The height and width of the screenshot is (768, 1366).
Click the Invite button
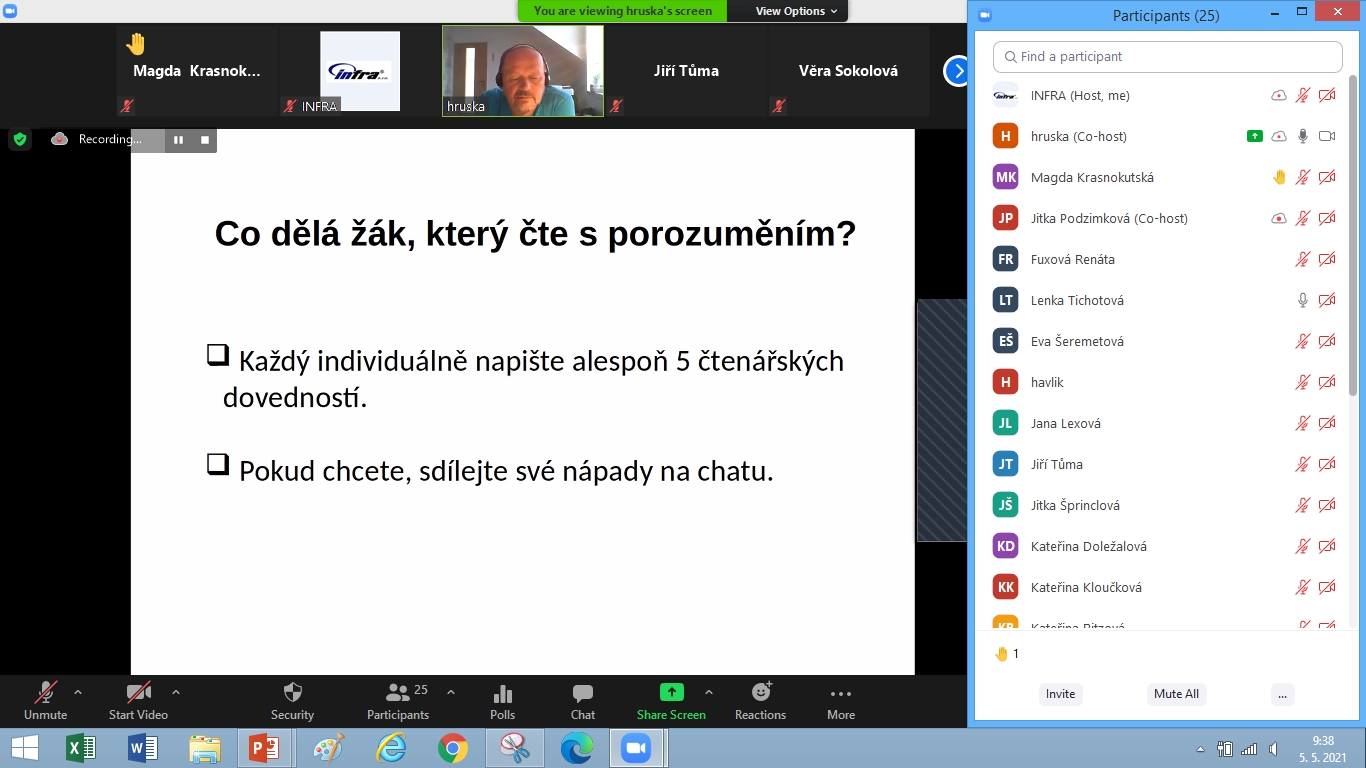tap(1060, 694)
